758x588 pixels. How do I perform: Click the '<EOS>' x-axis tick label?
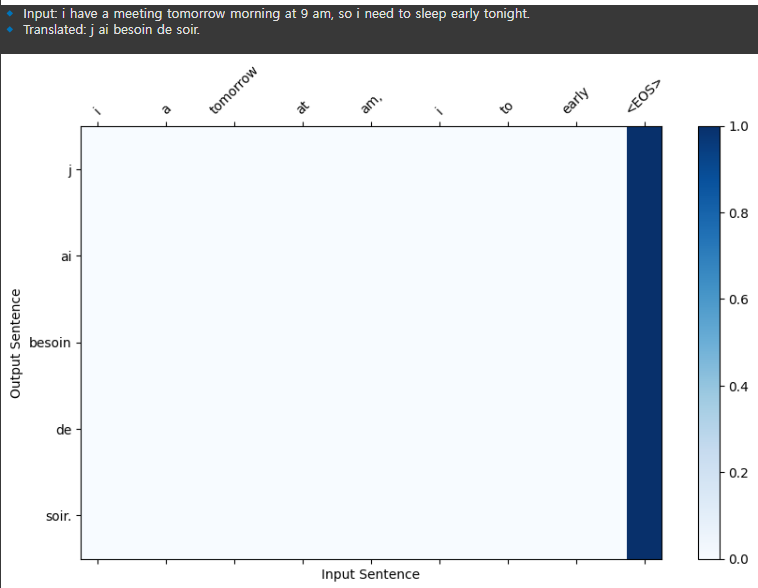tap(643, 96)
